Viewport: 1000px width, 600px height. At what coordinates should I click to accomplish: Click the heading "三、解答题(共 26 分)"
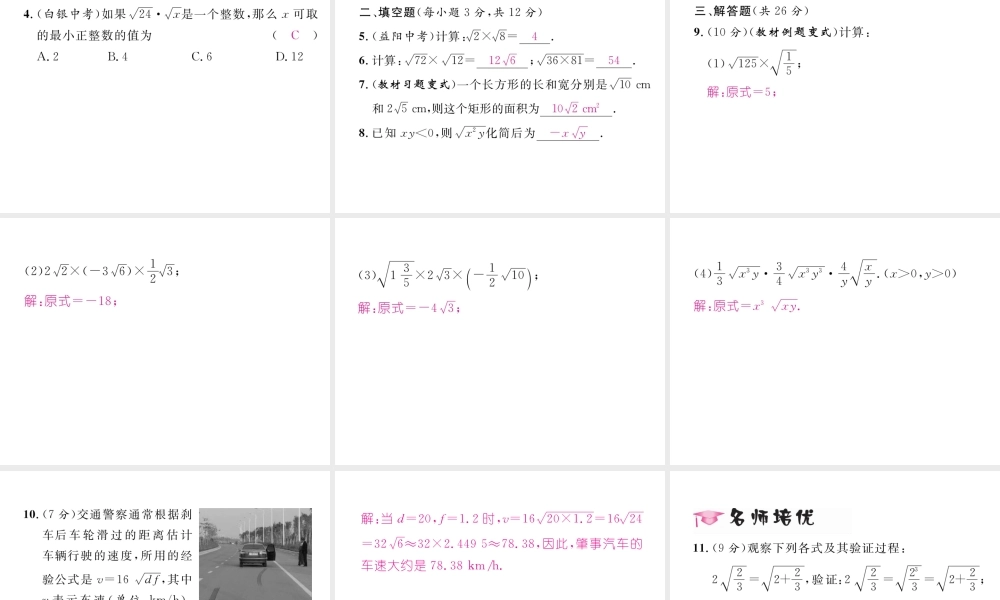(x=752, y=11)
